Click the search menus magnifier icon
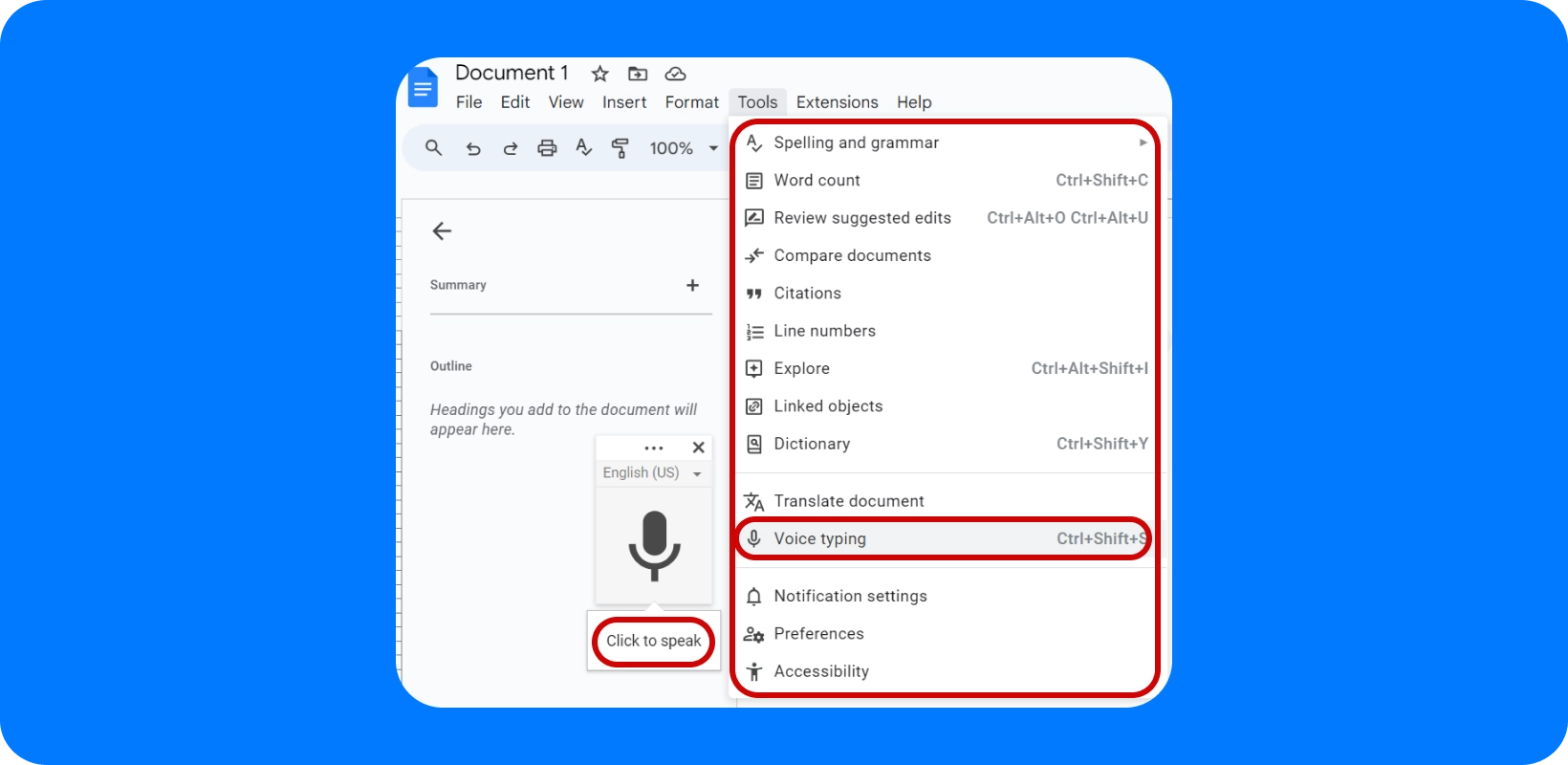This screenshot has height=765, width=1568. tap(433, 148)
